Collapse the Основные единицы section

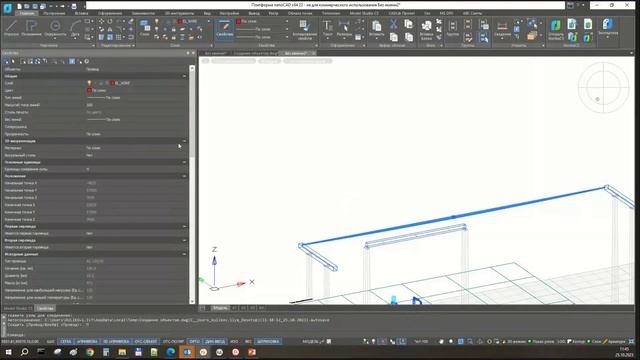tap(184, 162)
